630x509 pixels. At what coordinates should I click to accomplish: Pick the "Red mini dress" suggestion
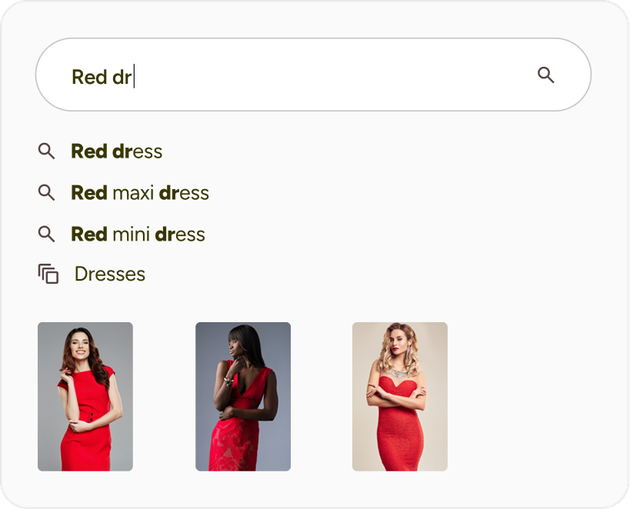[138, 234]
